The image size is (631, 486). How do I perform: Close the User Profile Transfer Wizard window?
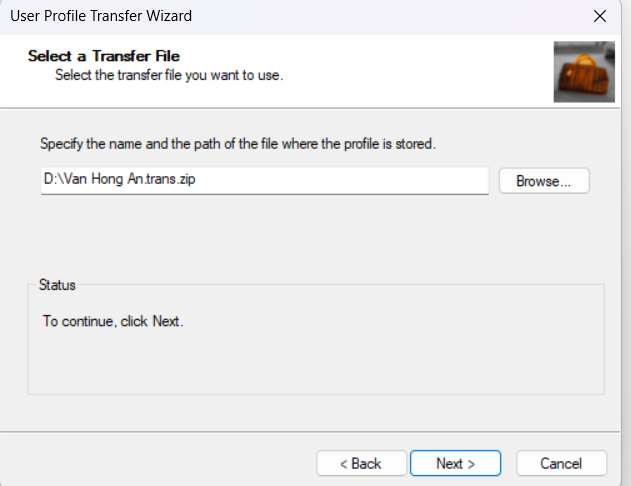coord(599,16)
